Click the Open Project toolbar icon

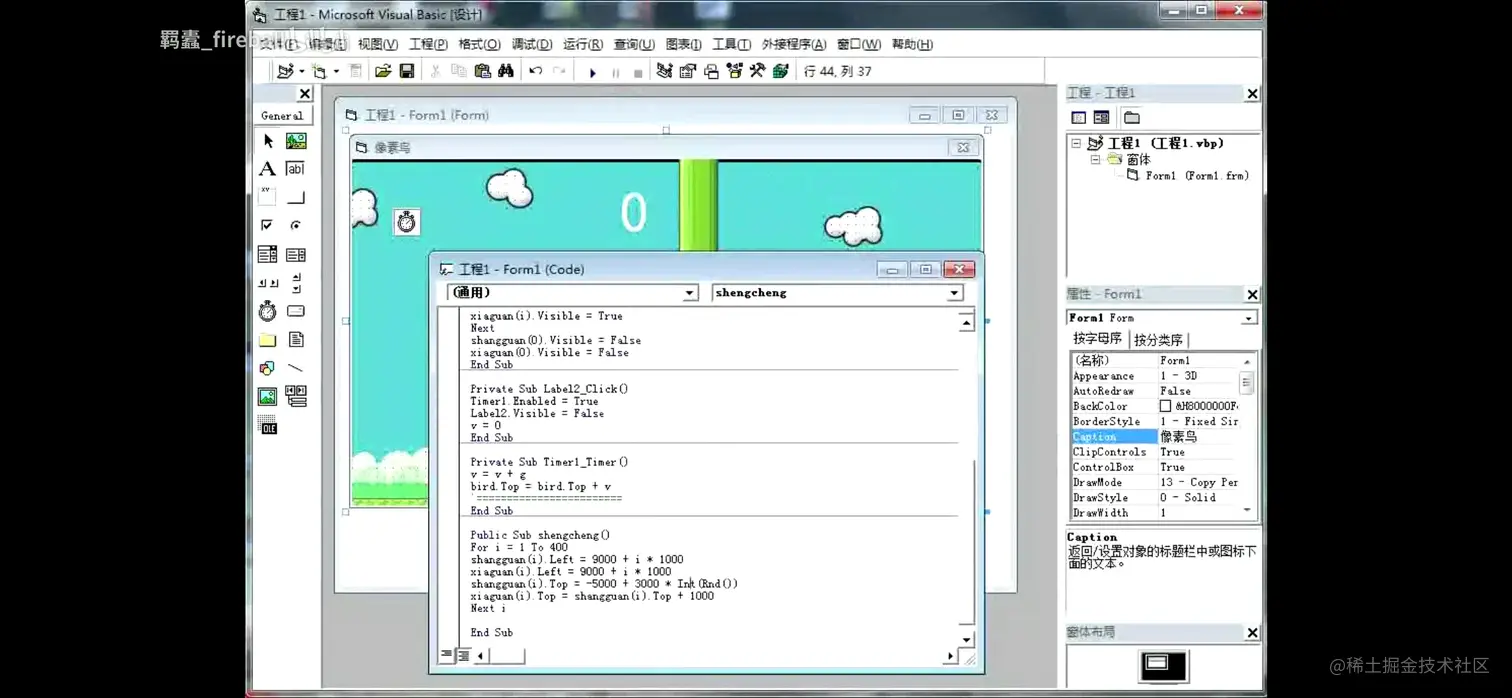[x=383, y=71]
